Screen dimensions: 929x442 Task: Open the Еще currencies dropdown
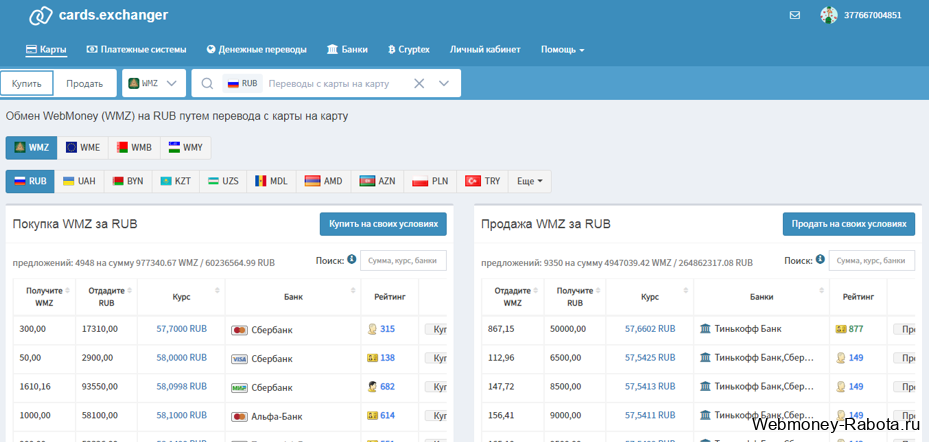click(530, 181)
